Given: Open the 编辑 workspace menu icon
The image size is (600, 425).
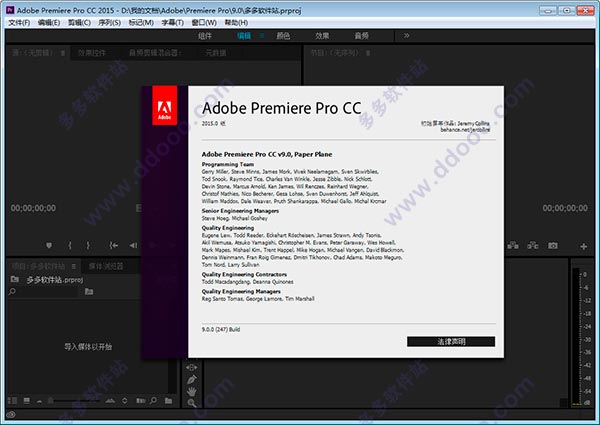Looking at the screenshot, I should 262,36.
